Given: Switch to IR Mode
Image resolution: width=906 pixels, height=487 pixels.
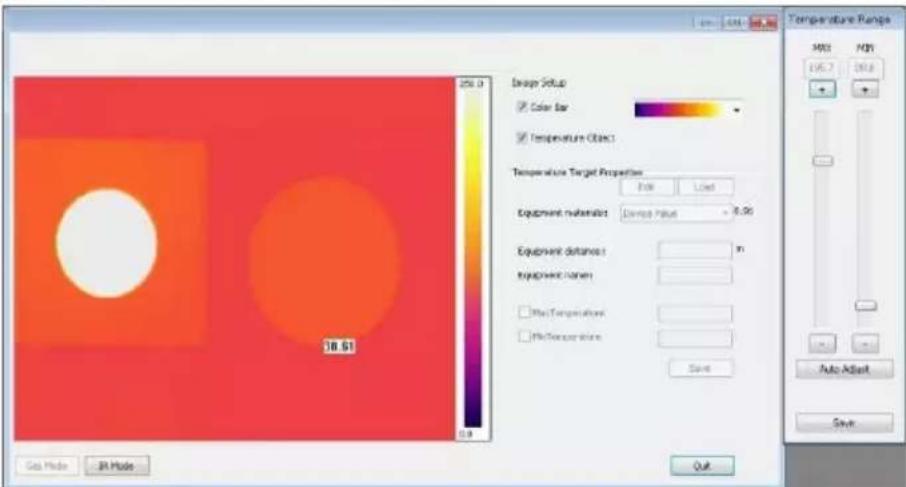Looking at the screenshot, I should tap(117, 466).
